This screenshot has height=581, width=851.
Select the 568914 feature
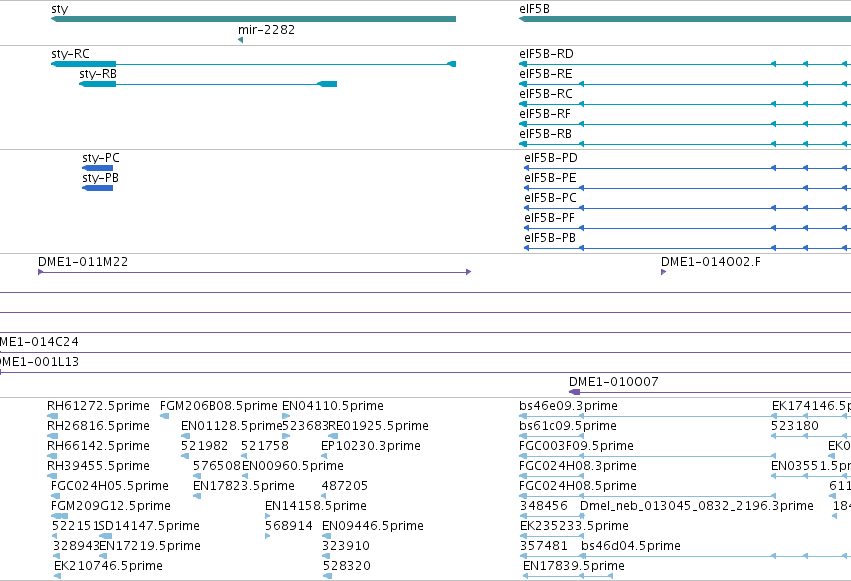(x=268, y=537)
